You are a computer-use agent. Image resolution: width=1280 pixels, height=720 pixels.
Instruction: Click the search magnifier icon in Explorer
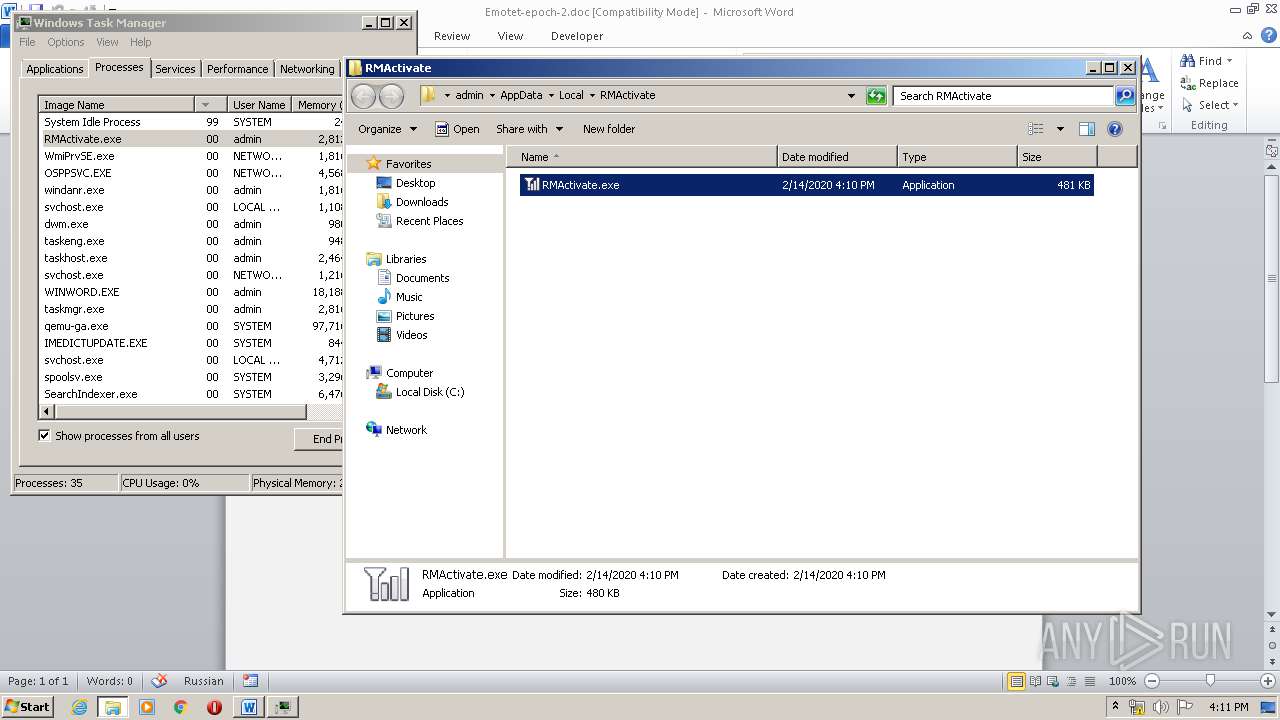(x=1125, y=96)
